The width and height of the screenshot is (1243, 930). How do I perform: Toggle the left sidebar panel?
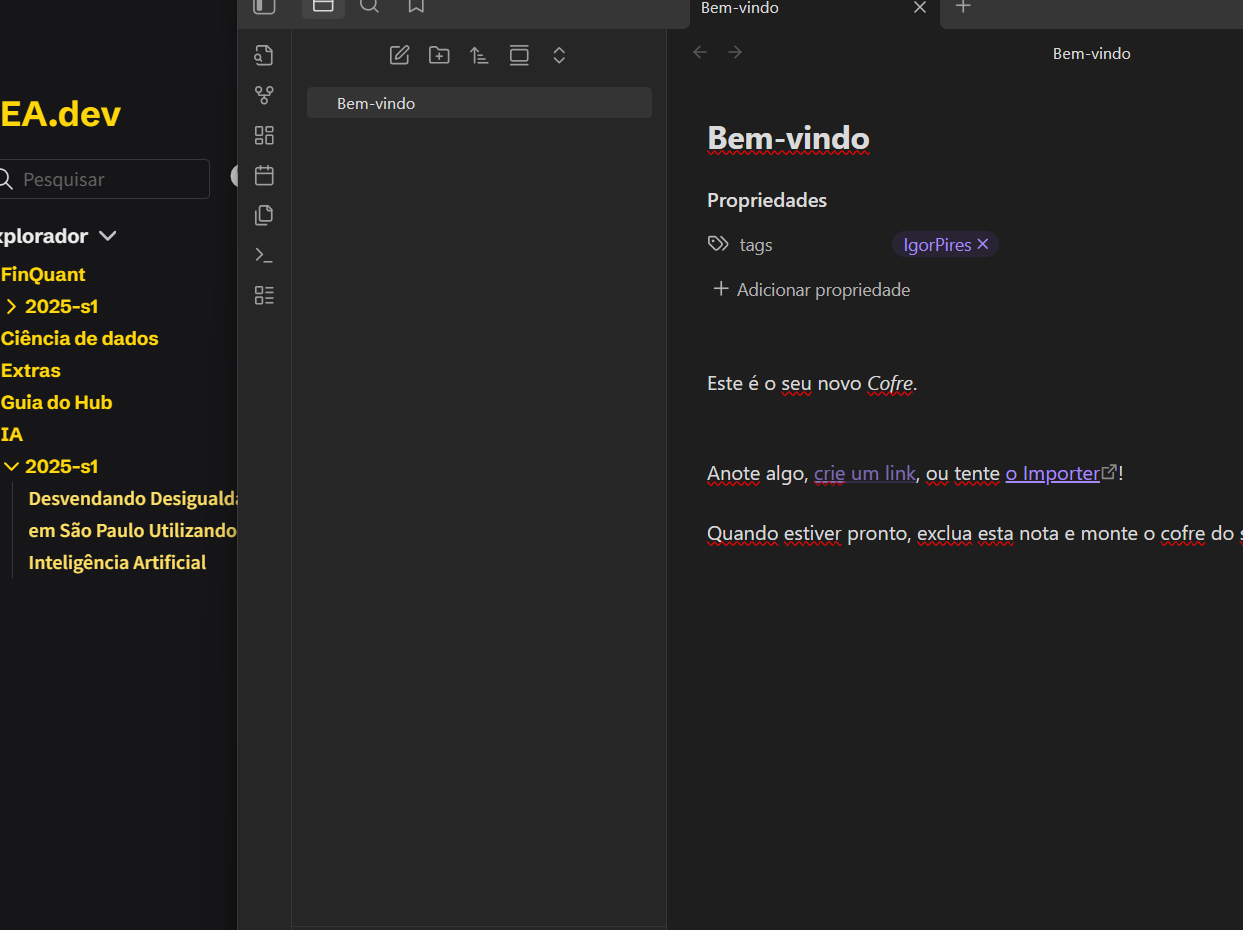click(264, 7)
